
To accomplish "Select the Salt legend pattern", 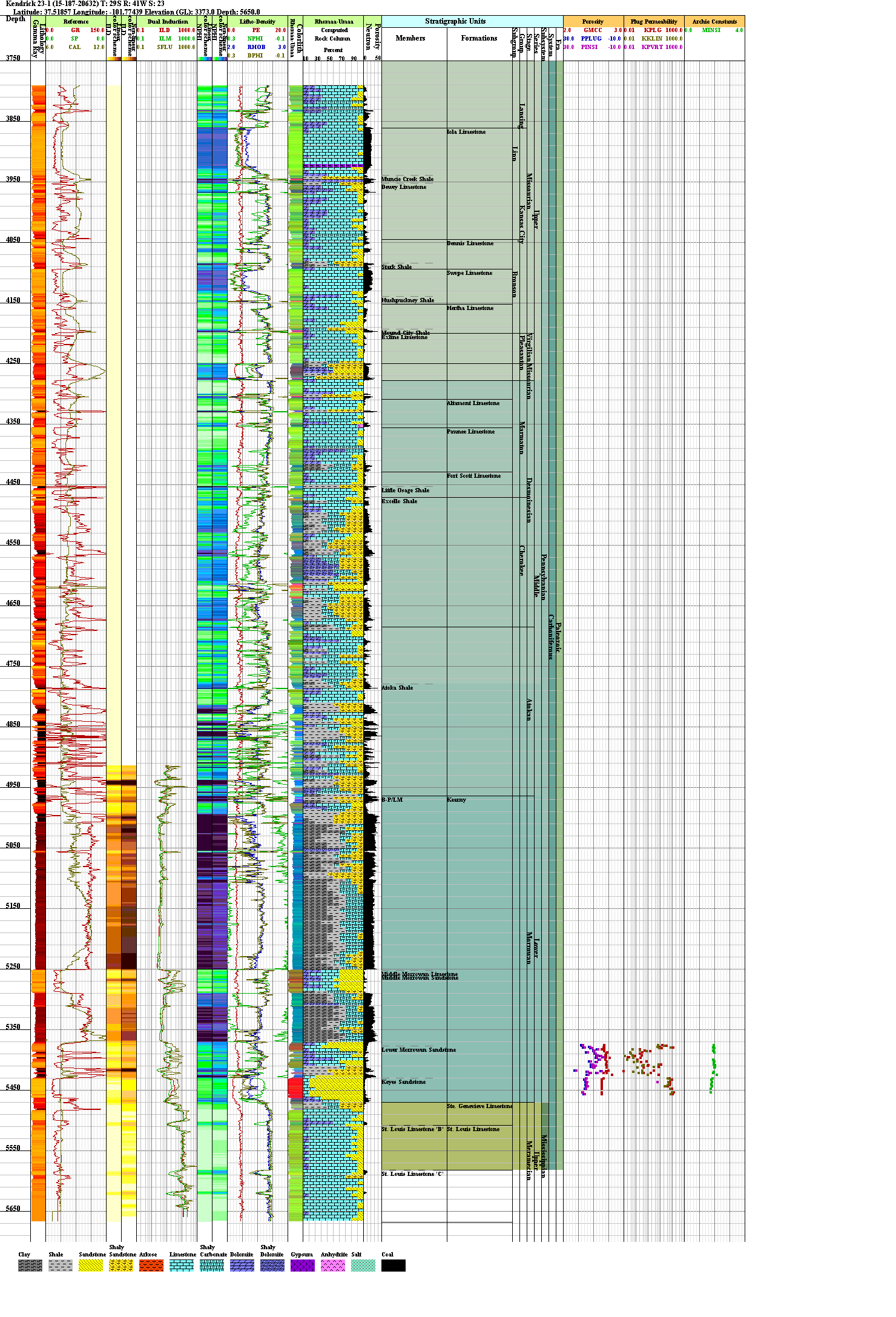I will (x=363, y=1266).
